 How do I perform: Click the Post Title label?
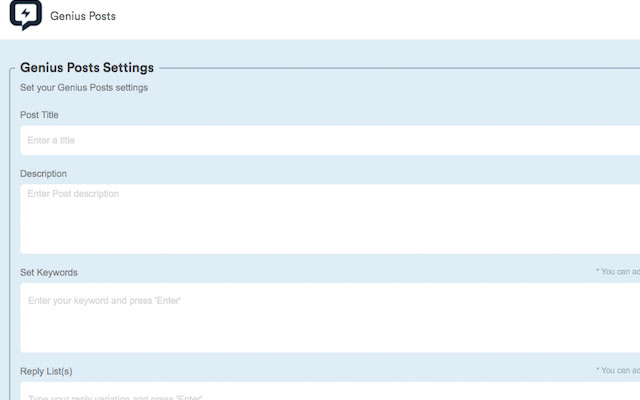pos(39,115)
